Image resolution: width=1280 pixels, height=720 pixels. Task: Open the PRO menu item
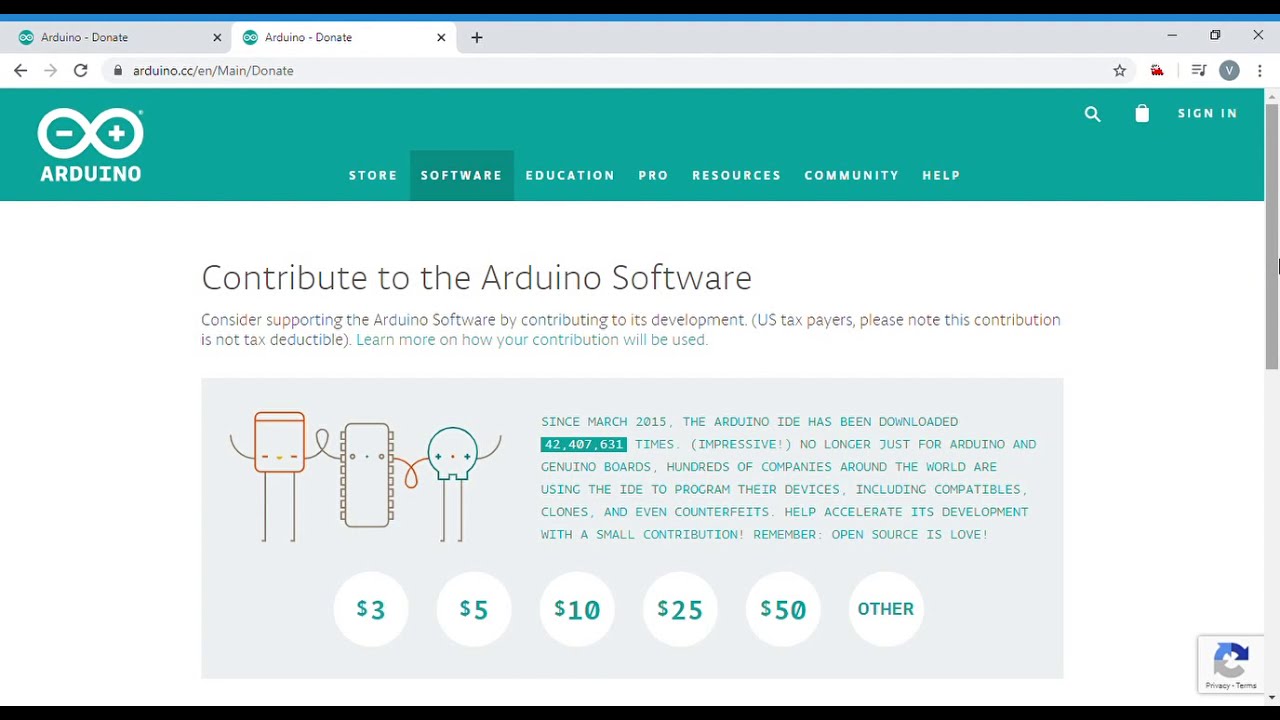pyautogui.click(x=653, y=175)
